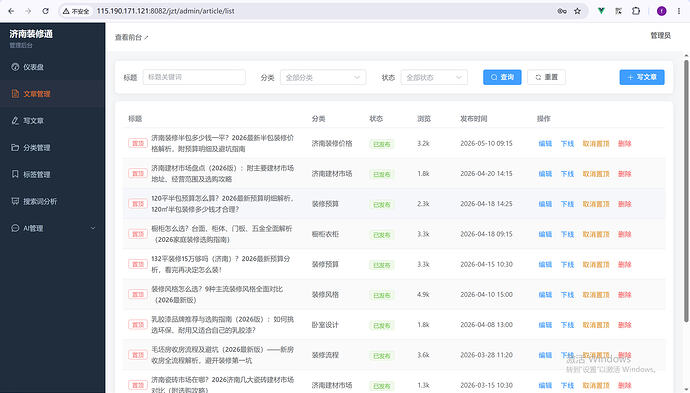Screen dimensions: 690x393
Task: Delete the 乳胶漆品牌推荐 article
Action: [624, 325]
